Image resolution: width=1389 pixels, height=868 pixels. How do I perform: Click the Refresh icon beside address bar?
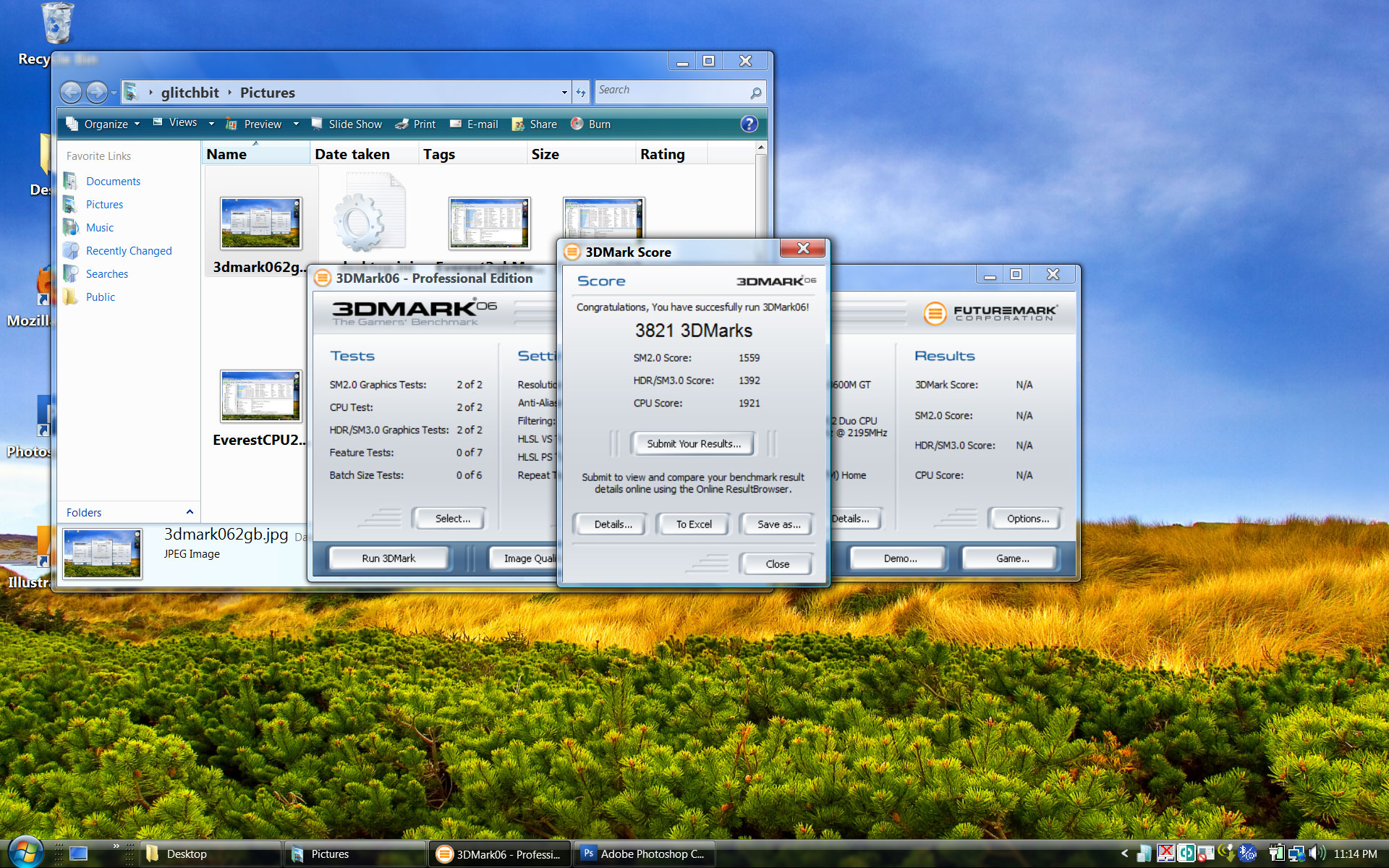(x=581, y=92)
